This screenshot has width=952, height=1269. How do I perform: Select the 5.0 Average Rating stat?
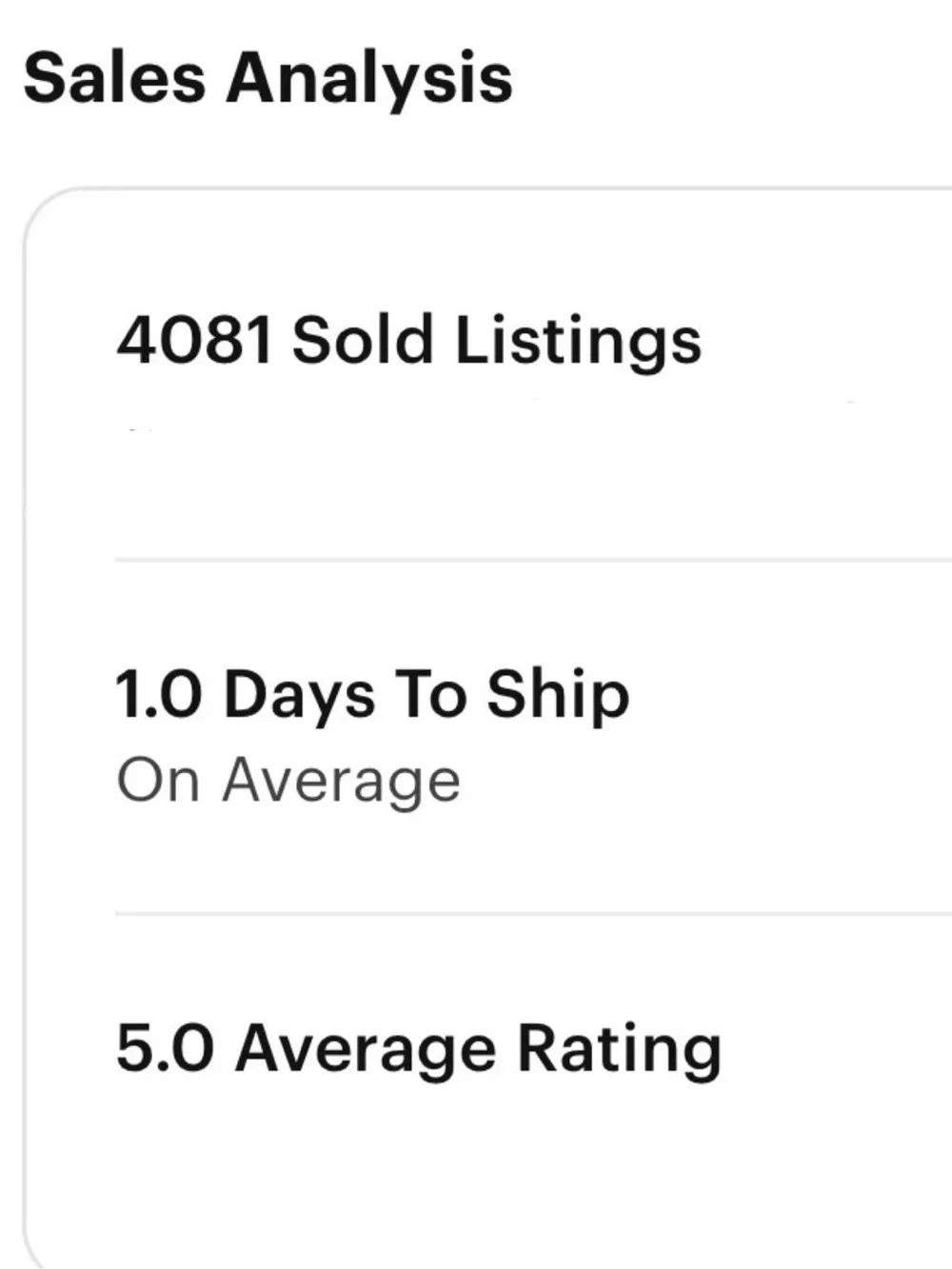[418, 1050]
